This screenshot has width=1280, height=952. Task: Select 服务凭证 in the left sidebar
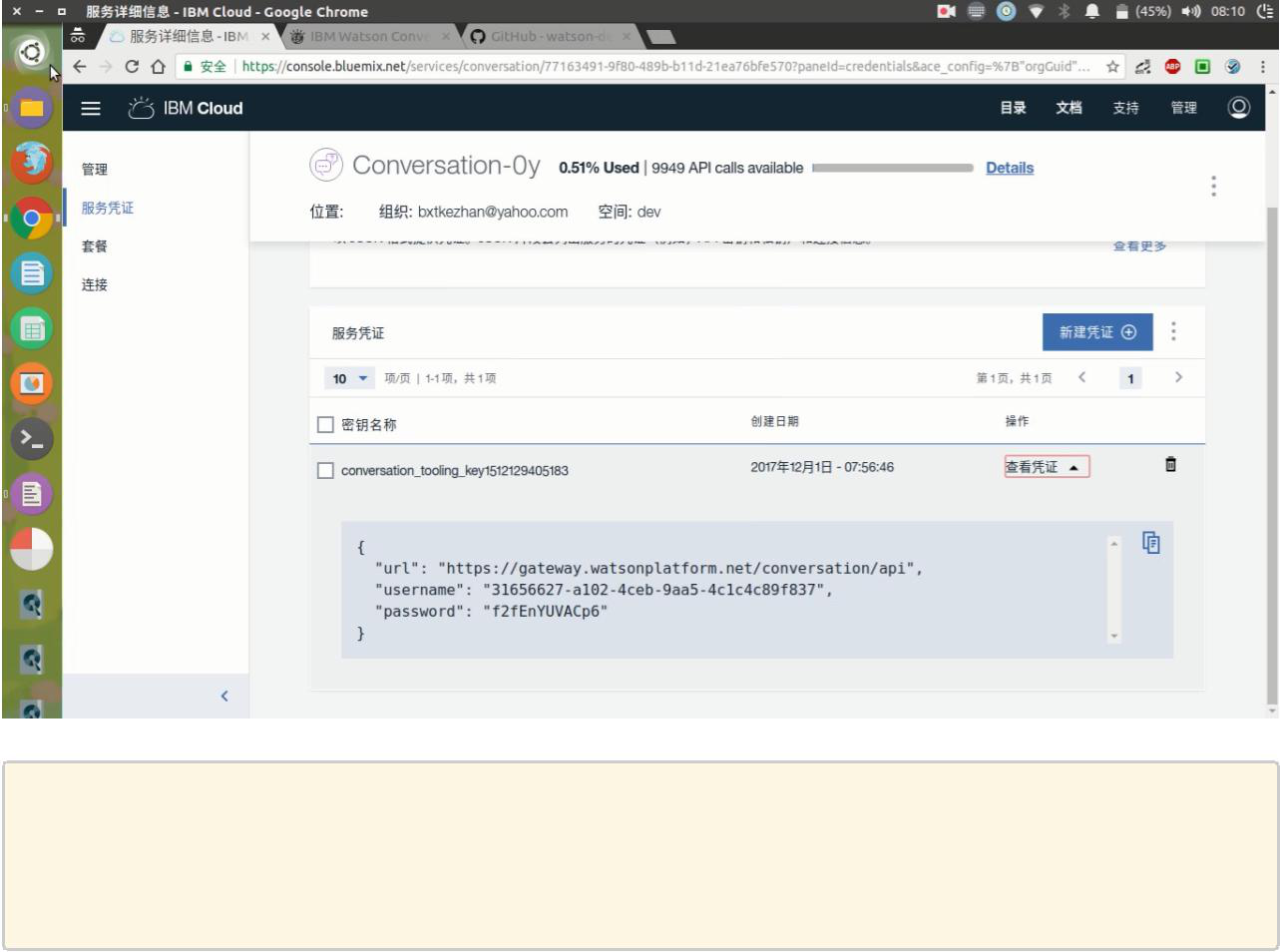pos(108,208)
